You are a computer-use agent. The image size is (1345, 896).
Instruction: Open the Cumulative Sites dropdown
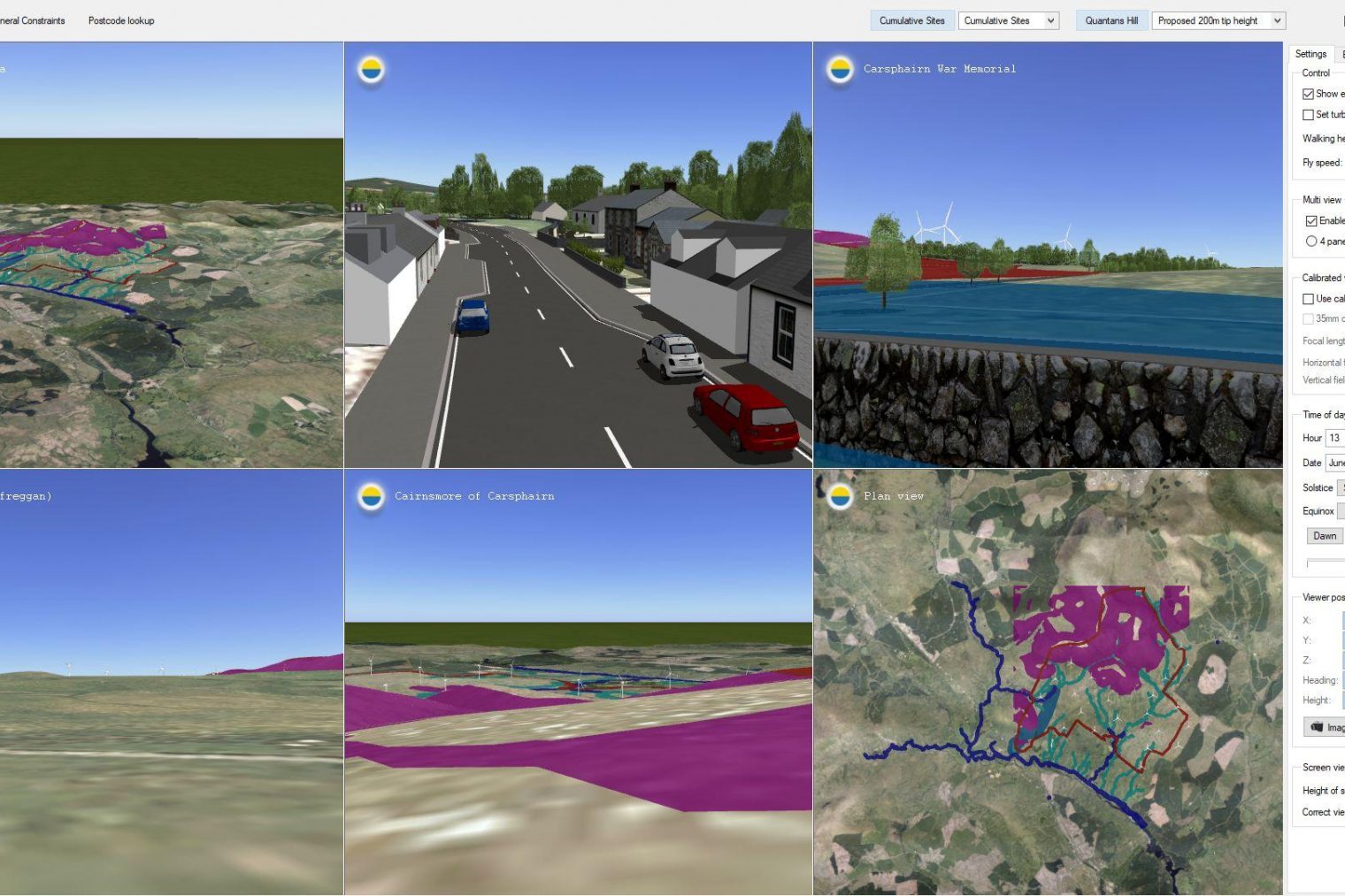[x=1008, y=20]
